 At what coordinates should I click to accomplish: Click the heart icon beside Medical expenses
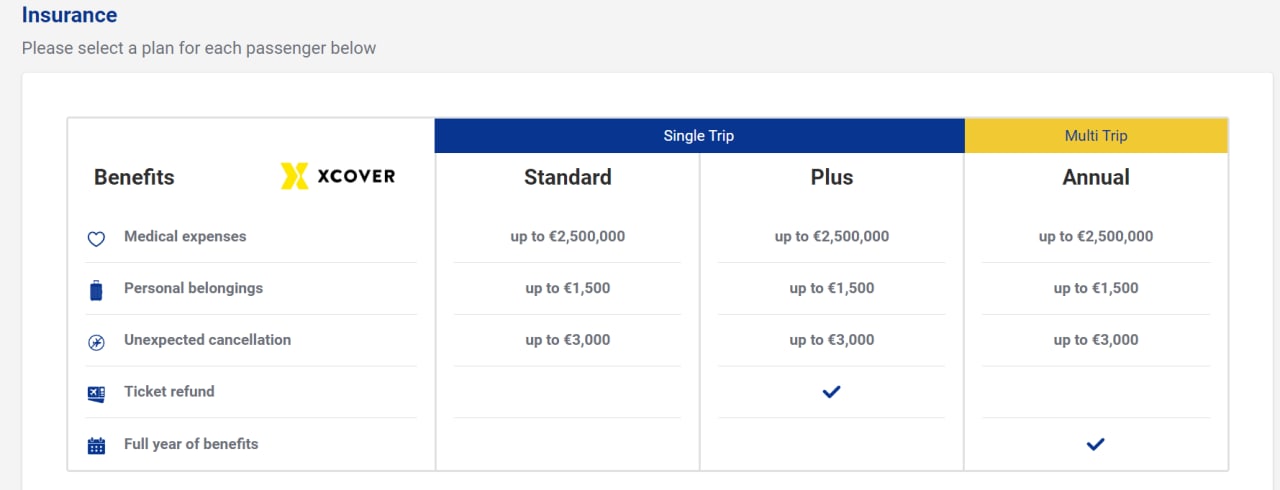click(x=96, y=239)
